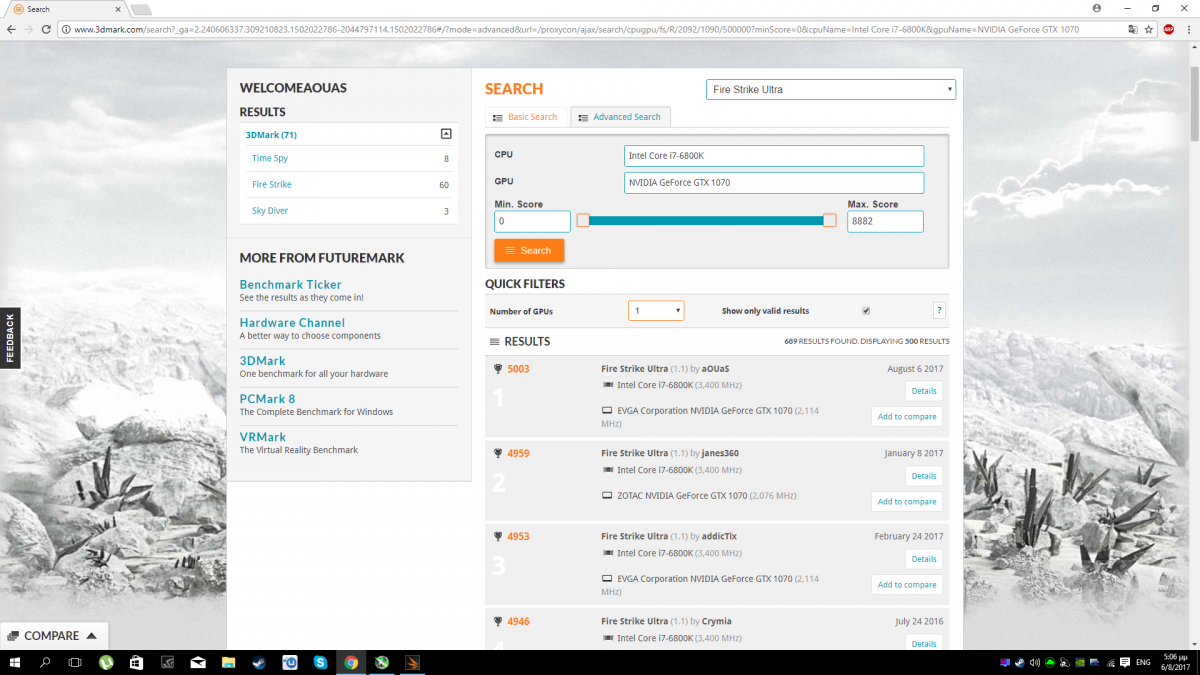Open Windows Start menu
Viewport: 1200px width, 675px height.
[x=16, y=662]
